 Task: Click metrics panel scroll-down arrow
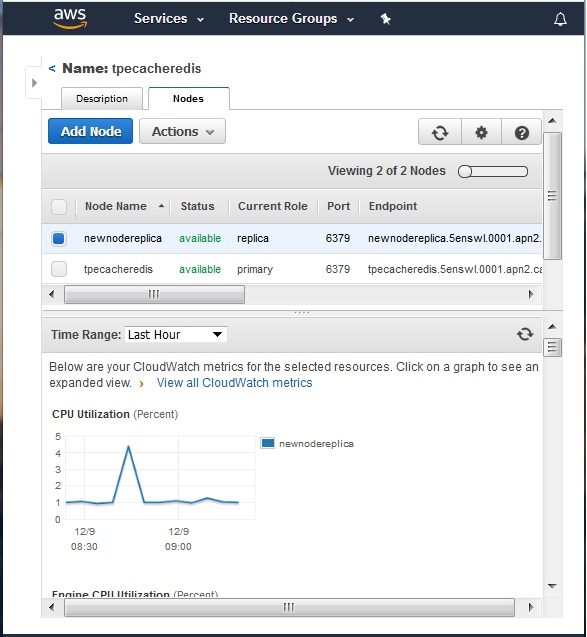(x=552, y=586)
